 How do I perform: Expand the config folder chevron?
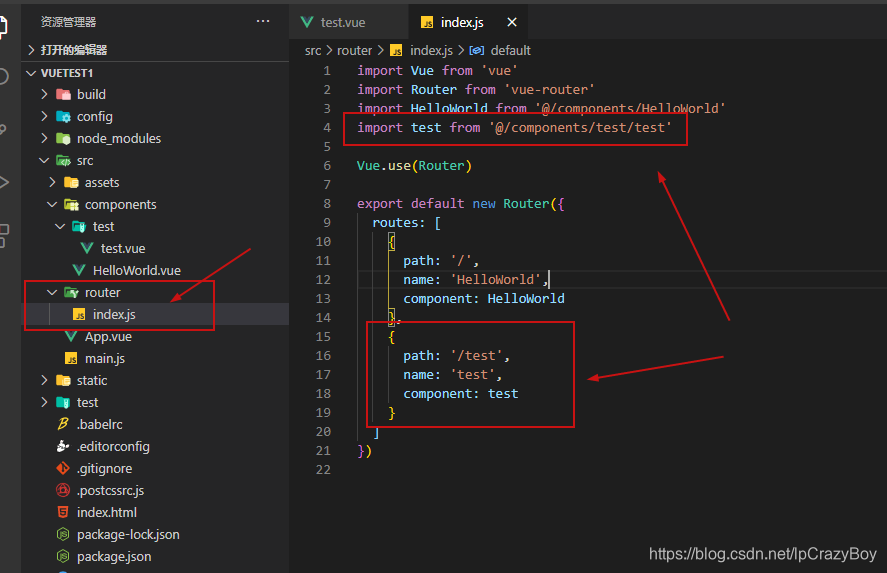point(44,117)
